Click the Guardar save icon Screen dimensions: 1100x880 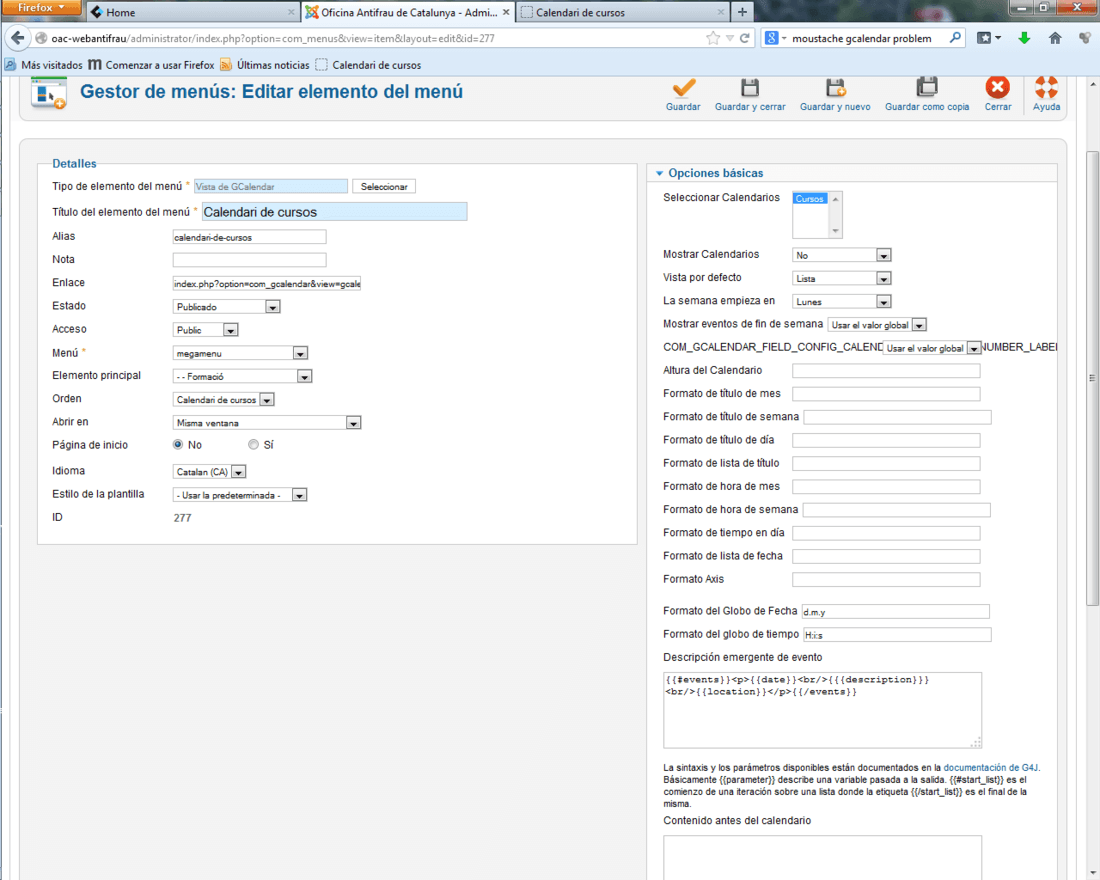tap(683, 88)
